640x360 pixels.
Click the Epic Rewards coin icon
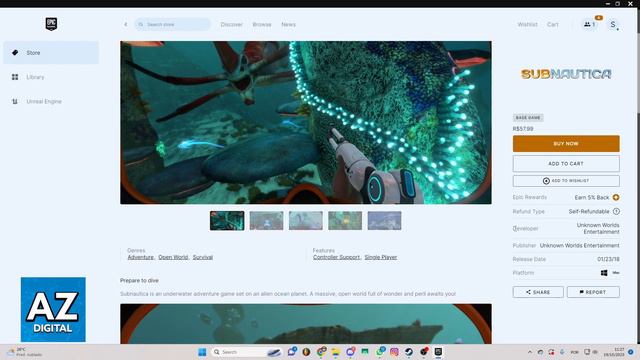click(616, 197)
